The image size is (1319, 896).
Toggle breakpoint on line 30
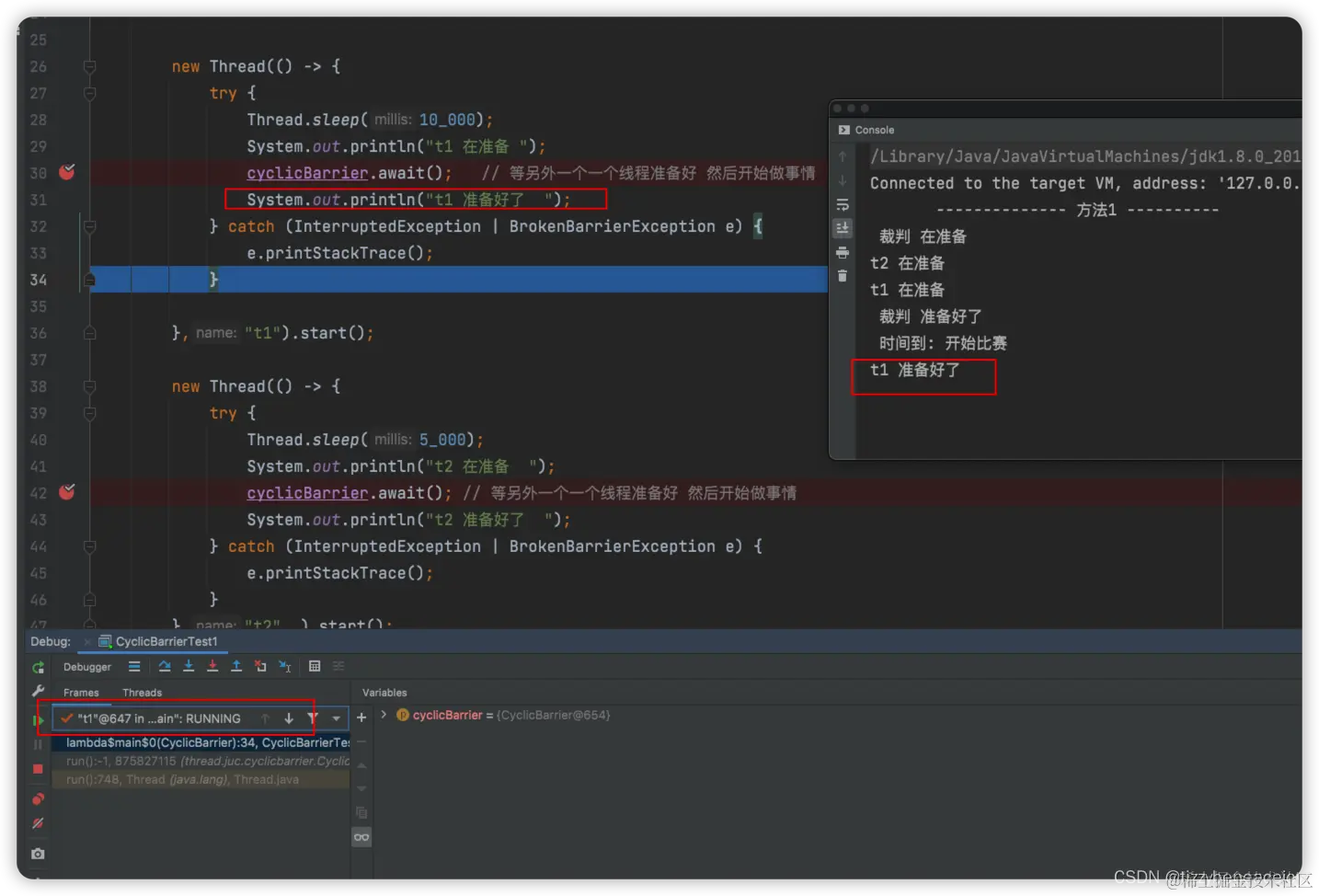(x=67, y=172)
